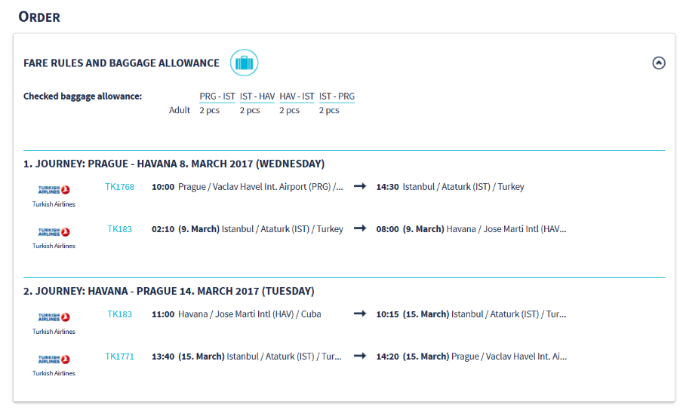Click arrow icon on 13:40 Istanbul–Prague flight
692x411 pixels.
359,356
